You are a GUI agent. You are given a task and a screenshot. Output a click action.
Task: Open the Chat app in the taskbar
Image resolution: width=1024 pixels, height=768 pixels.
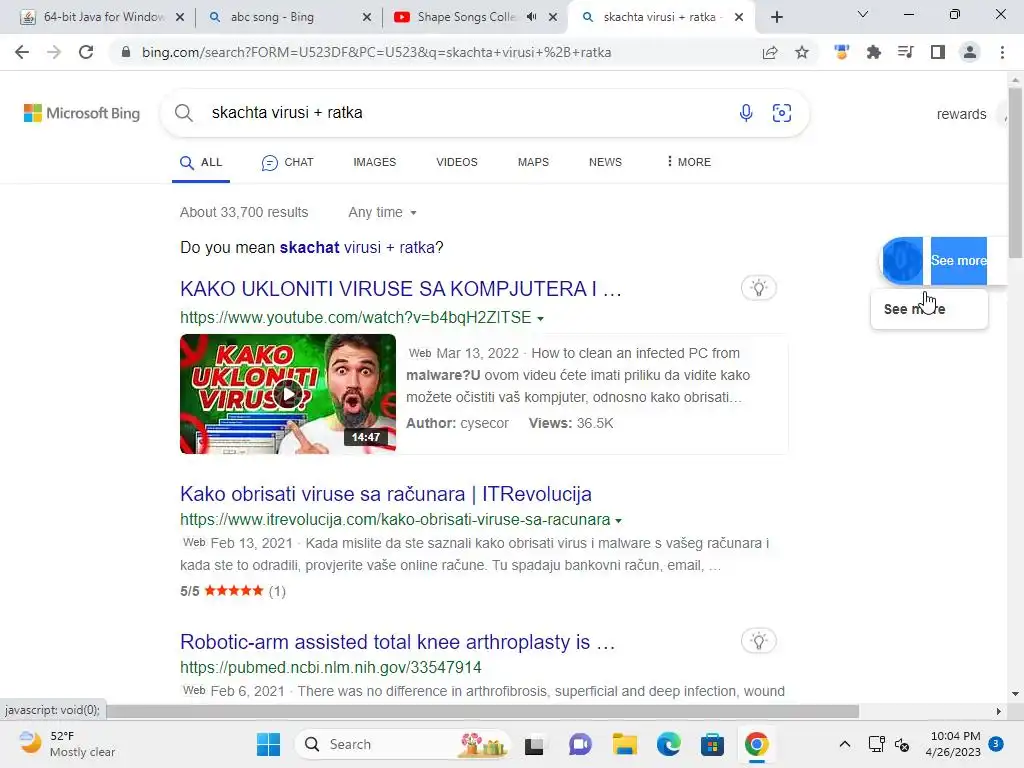[580, 744]
